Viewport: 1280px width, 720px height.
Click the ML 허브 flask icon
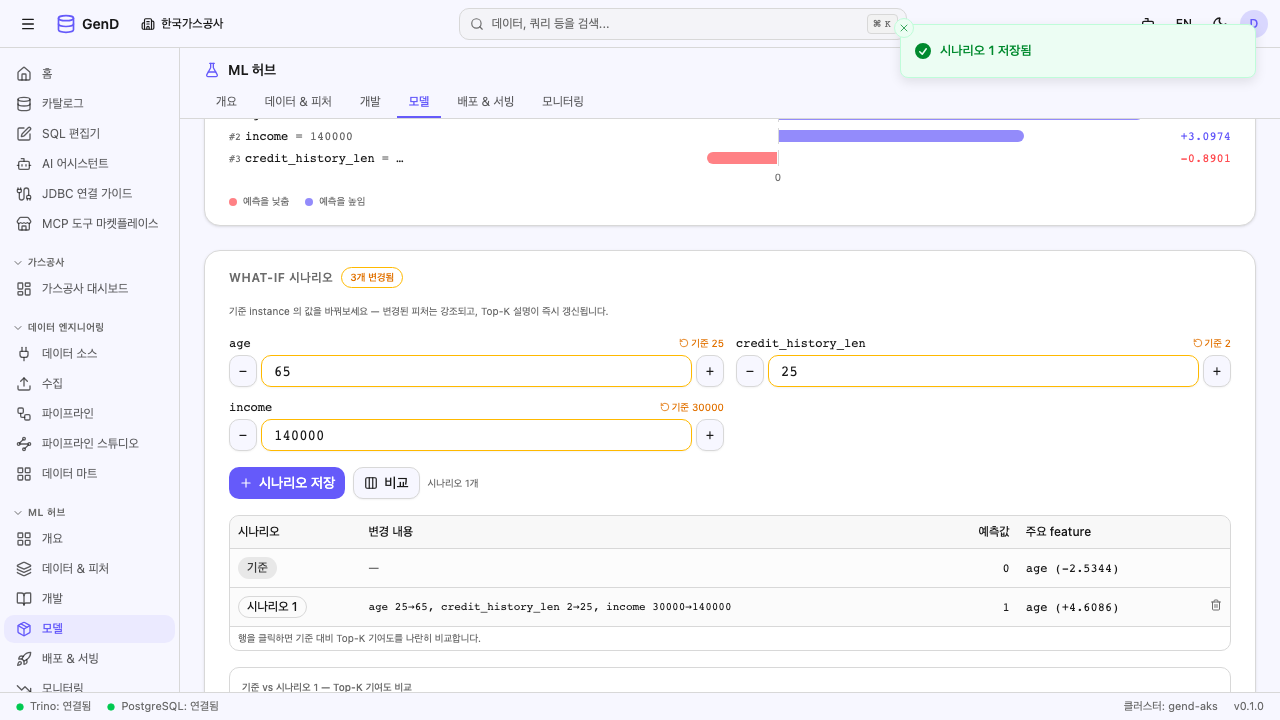click(x=211, y=70)
